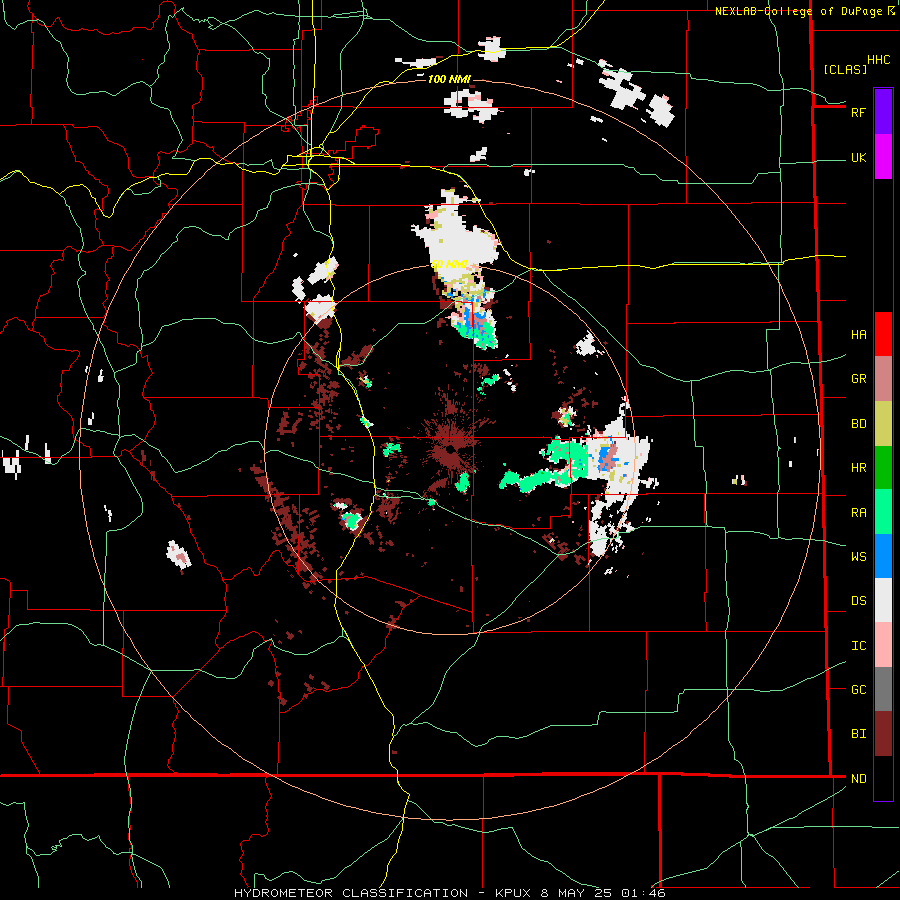Image resolution: width=900 pixels, height=900 pixels.
Task: Click the 'GR' legend label
Action: 858,379
